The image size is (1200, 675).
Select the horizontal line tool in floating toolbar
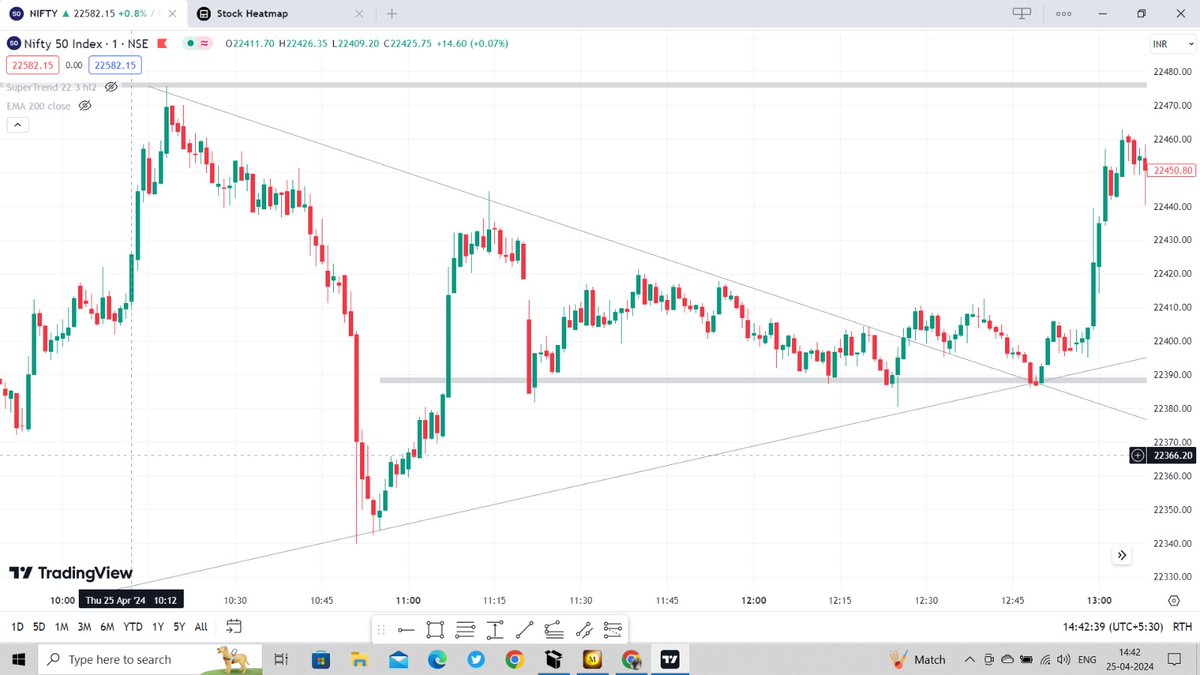406,630
